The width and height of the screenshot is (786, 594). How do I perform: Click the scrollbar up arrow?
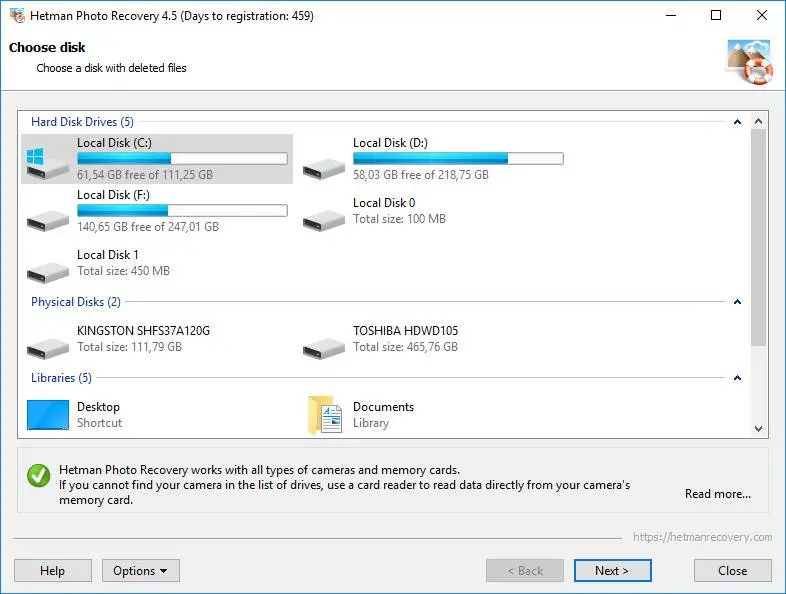[x=758, y=121]
